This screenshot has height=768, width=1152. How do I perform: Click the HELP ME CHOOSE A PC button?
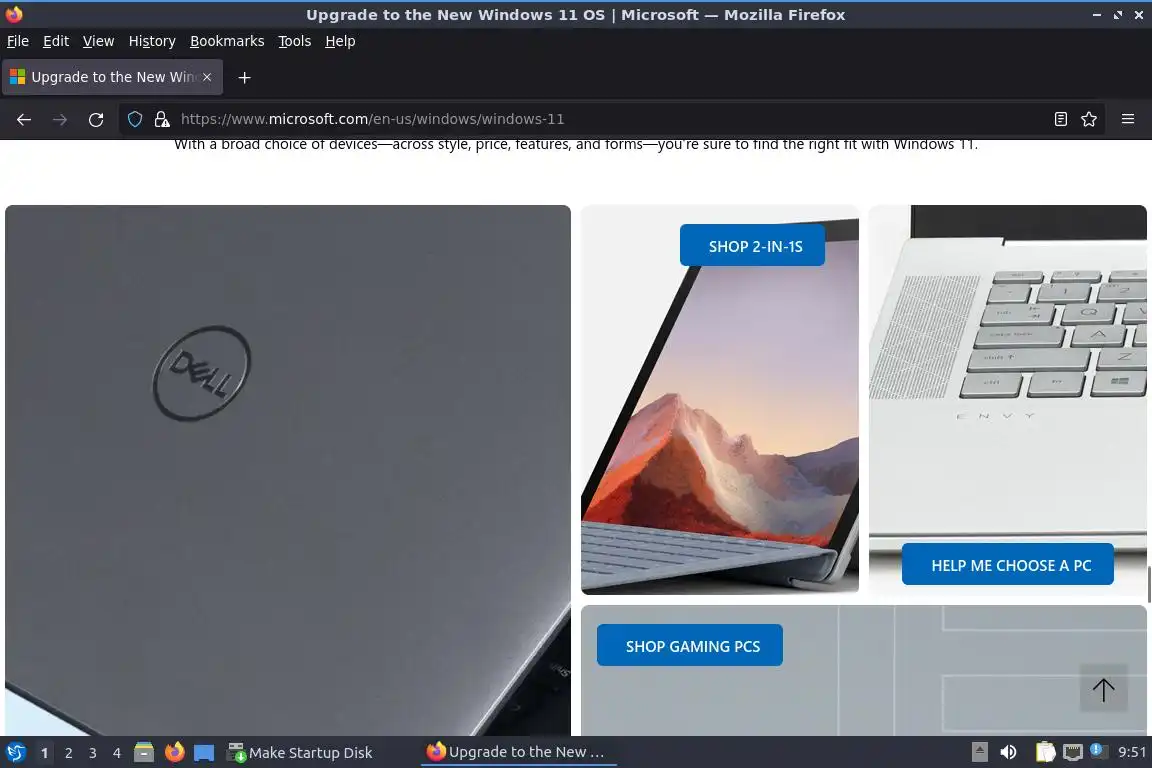pos(1008,564)
